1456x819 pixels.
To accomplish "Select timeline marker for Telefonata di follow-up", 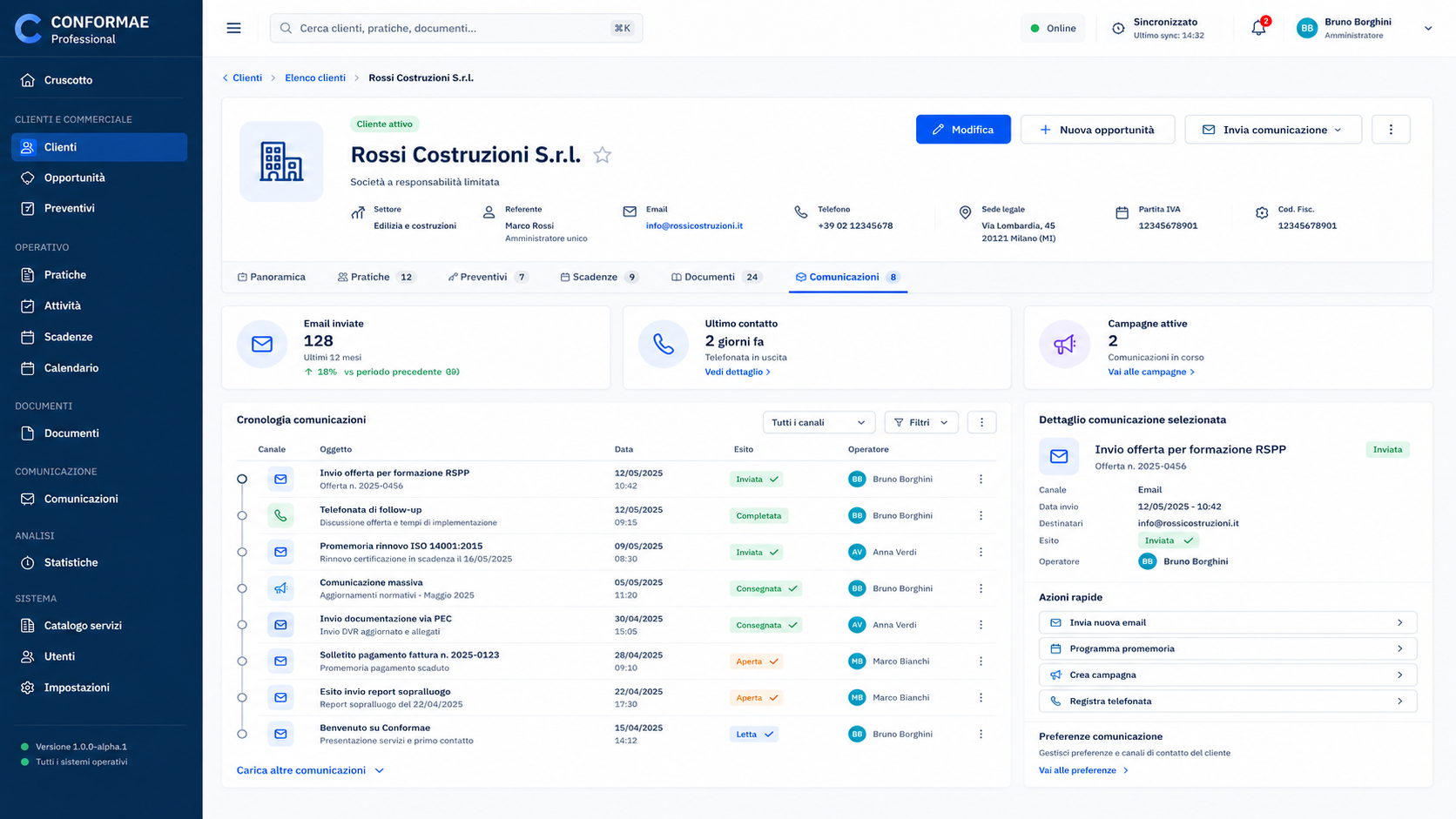I will [242, 516].
